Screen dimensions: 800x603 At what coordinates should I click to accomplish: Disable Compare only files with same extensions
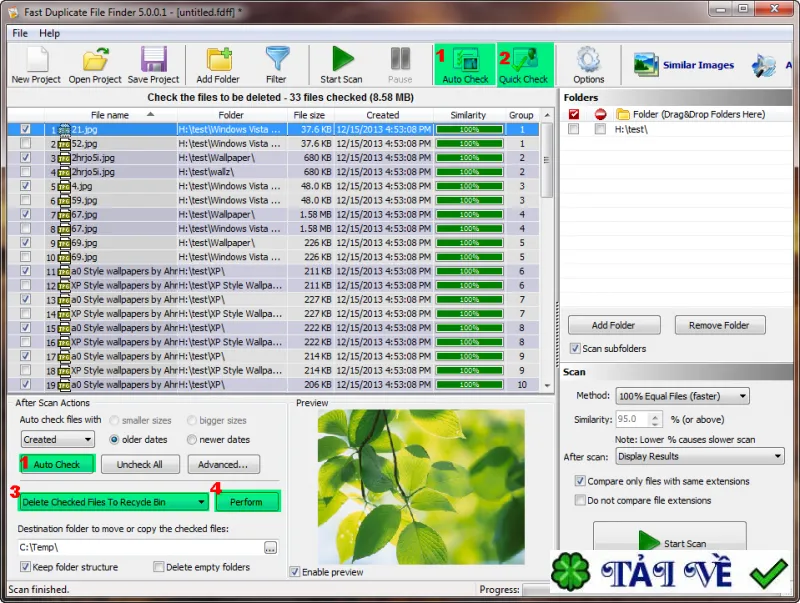tap(581, 481)
